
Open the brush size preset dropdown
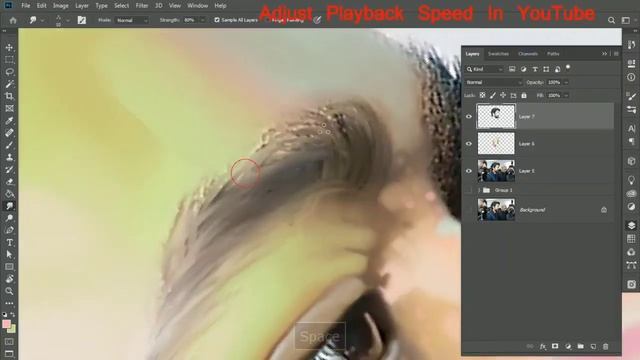pyautogui.click(x=68, y=20)
